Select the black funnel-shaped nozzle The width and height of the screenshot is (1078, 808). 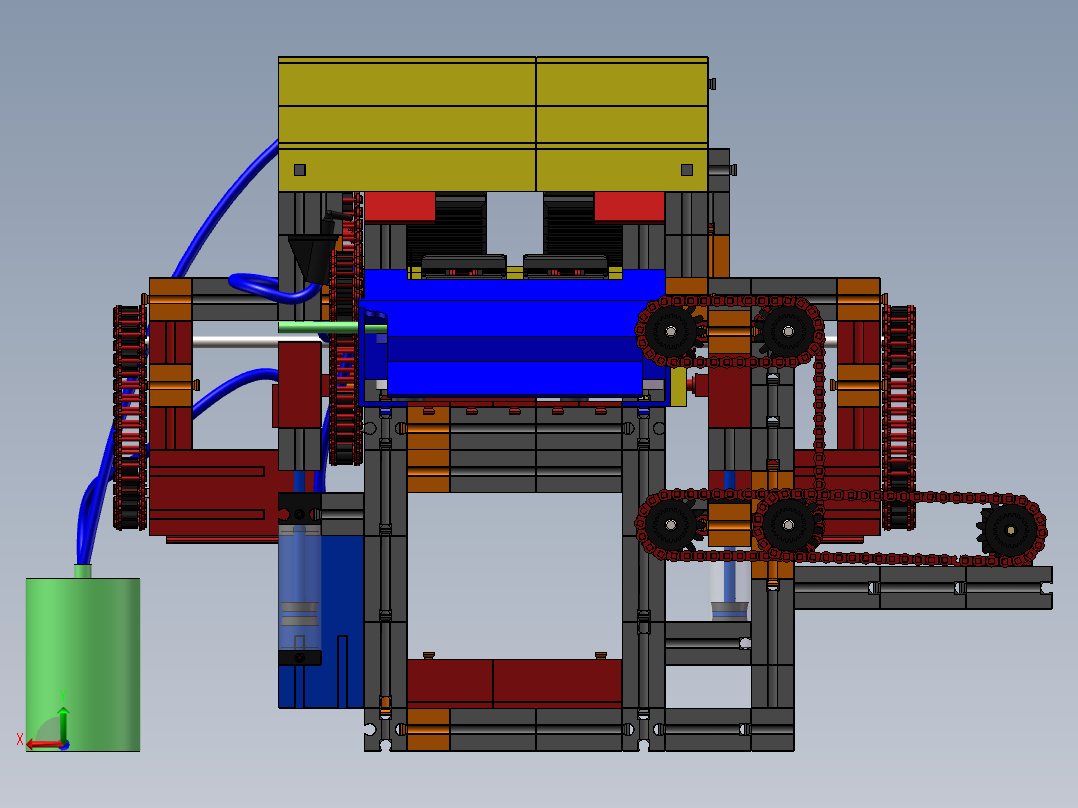click(x=314, y=258)
